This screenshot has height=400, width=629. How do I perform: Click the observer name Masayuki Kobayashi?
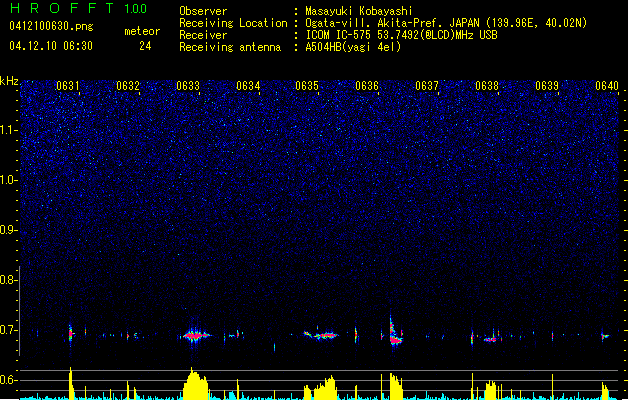[x=359, y=11]
